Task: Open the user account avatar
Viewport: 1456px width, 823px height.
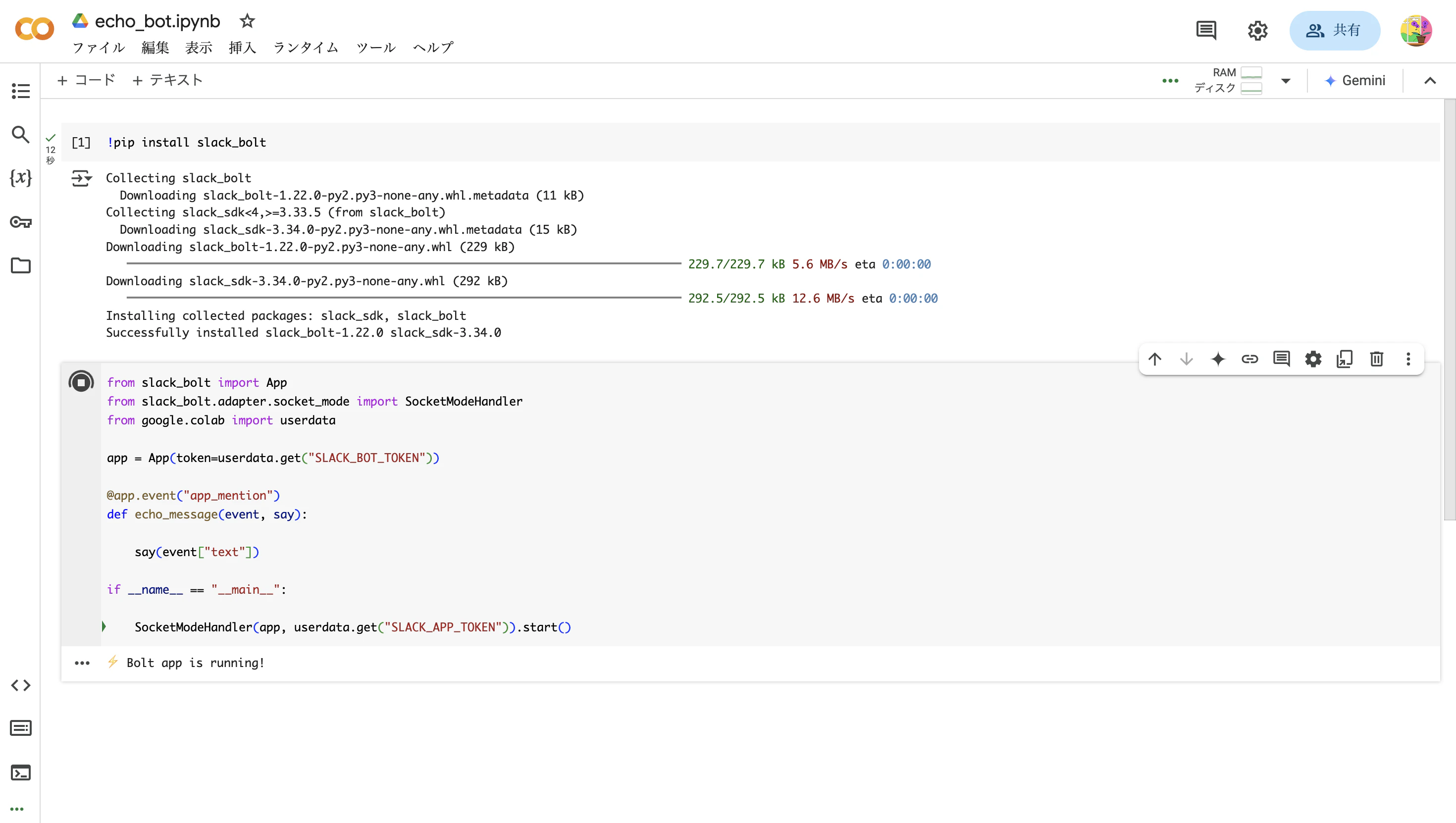Action: coord(1416,31)
